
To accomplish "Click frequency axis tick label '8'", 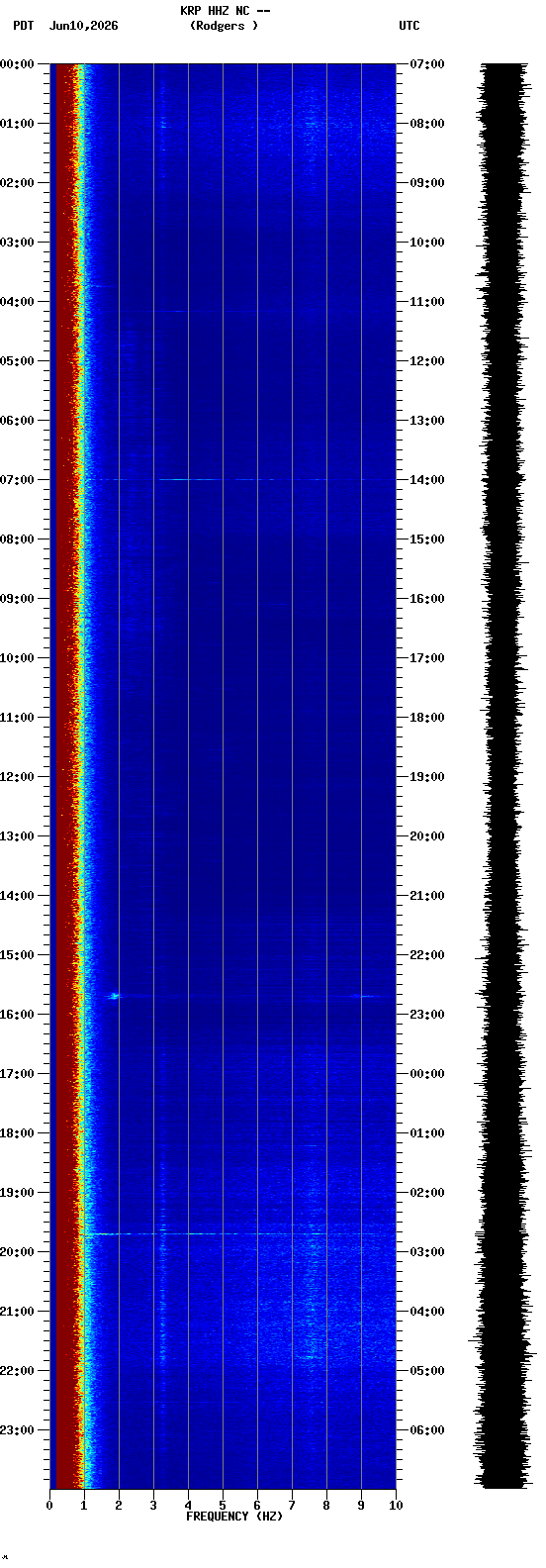I will pos(326,1506).
